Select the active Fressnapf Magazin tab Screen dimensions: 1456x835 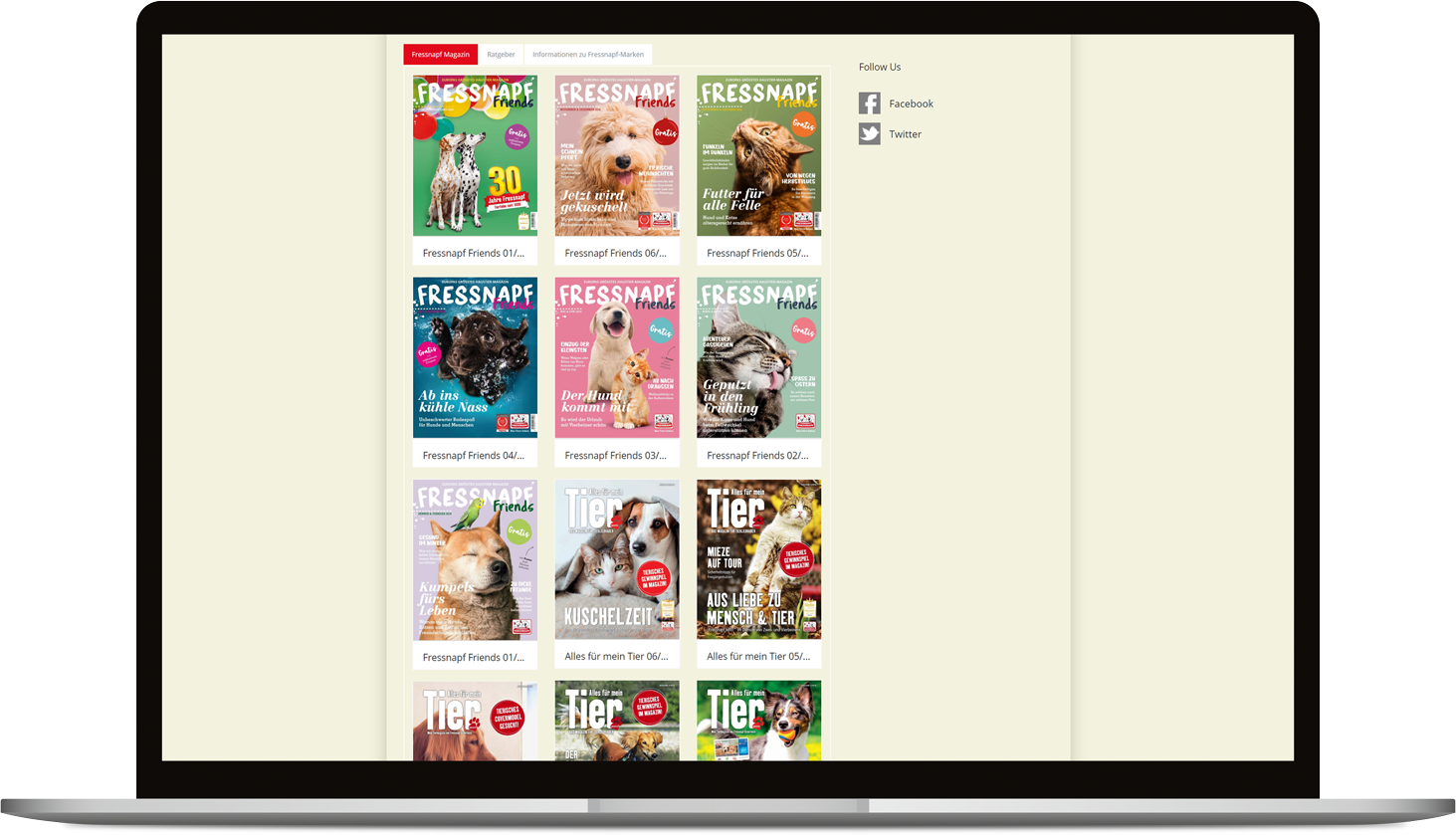440,54
